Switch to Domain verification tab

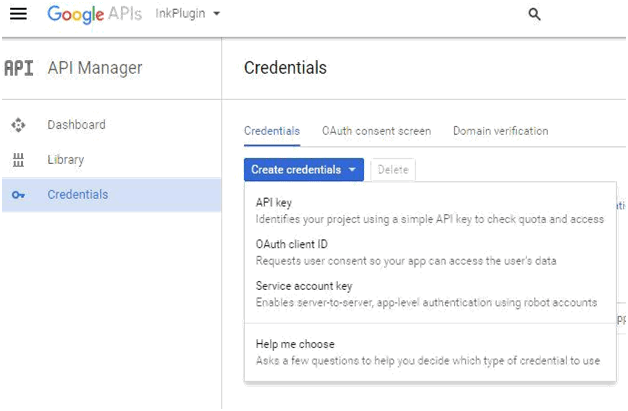[501, 131]
